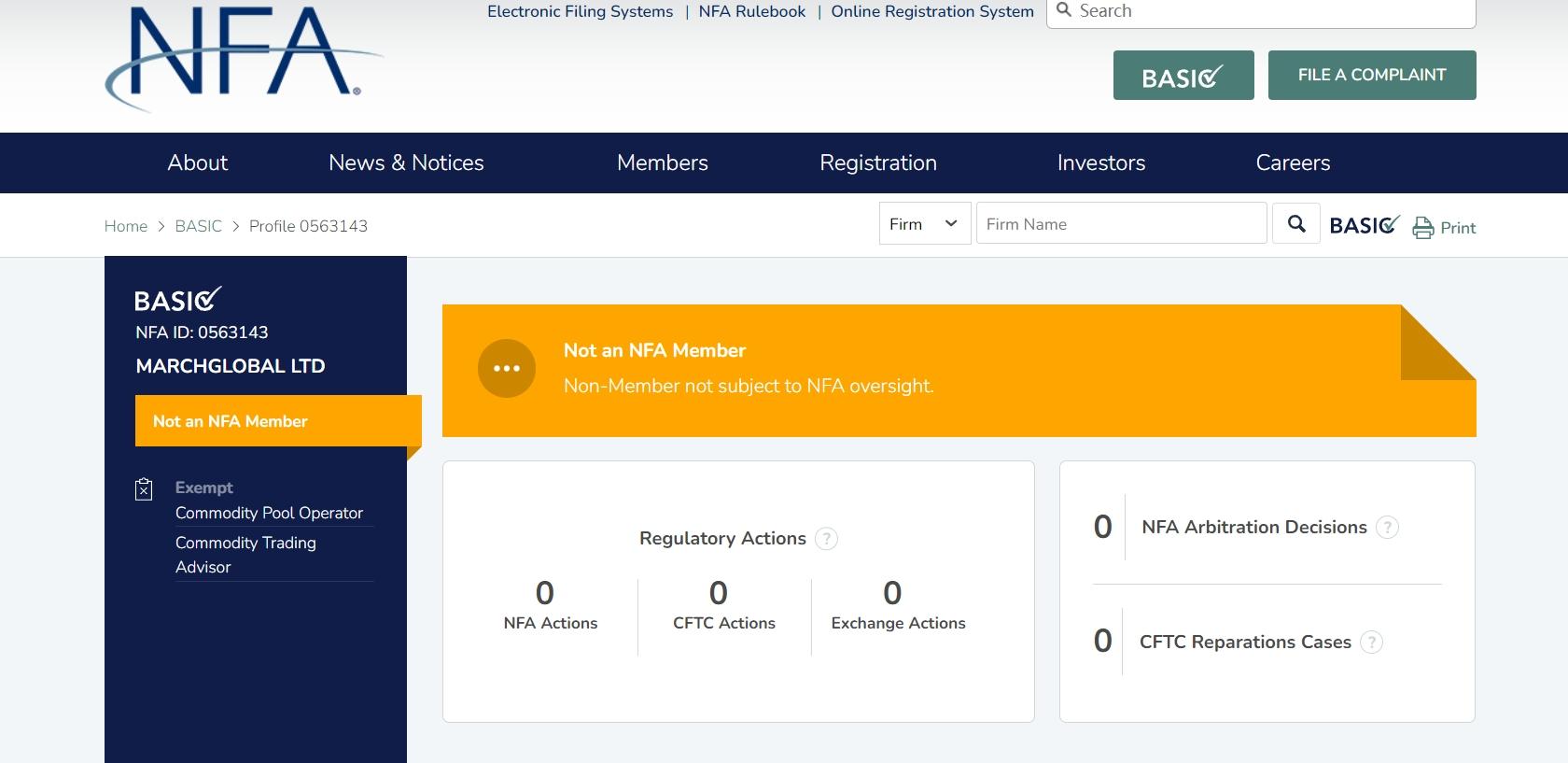1568x763 pixels.
Task: Click the green BASIC button
Action: click(x=1183, y=75)
